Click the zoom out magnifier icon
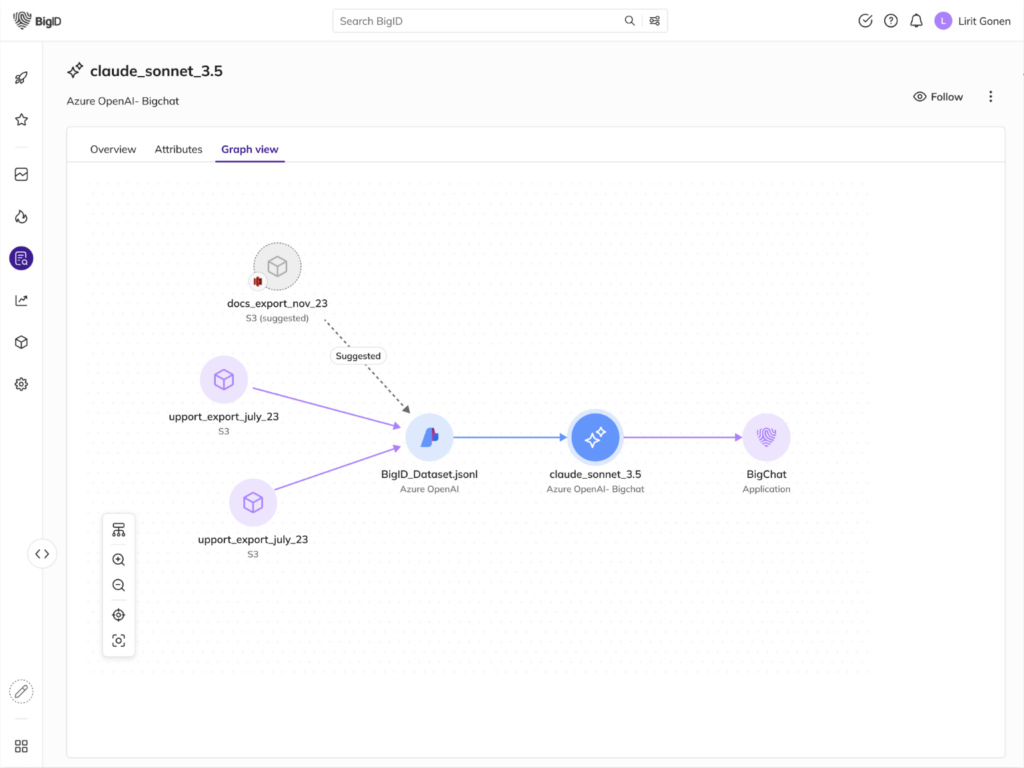 click(x=118, y=586)
